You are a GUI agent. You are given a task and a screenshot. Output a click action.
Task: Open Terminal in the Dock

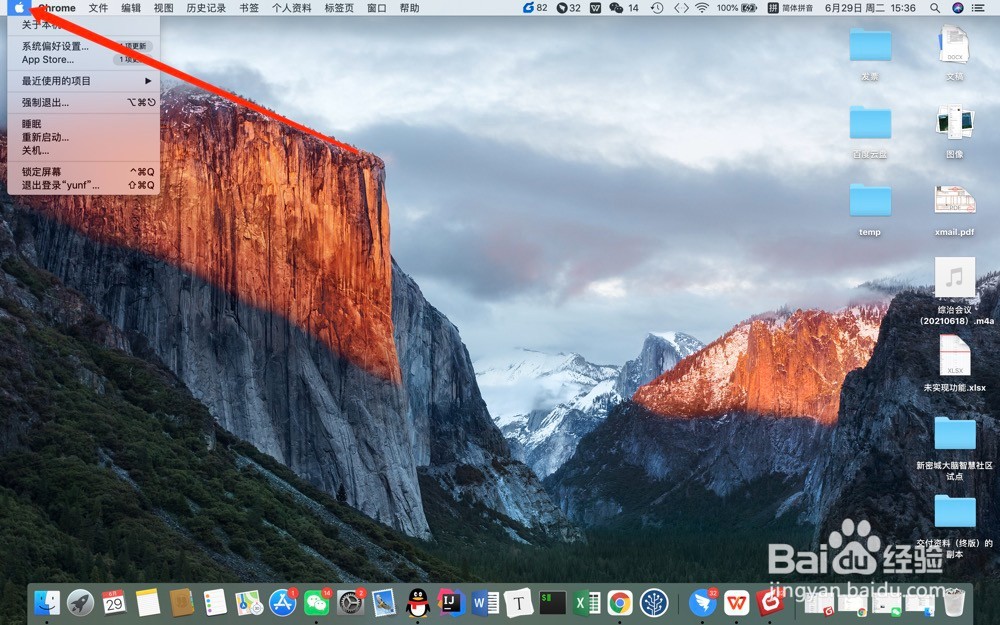coord(552,602)
